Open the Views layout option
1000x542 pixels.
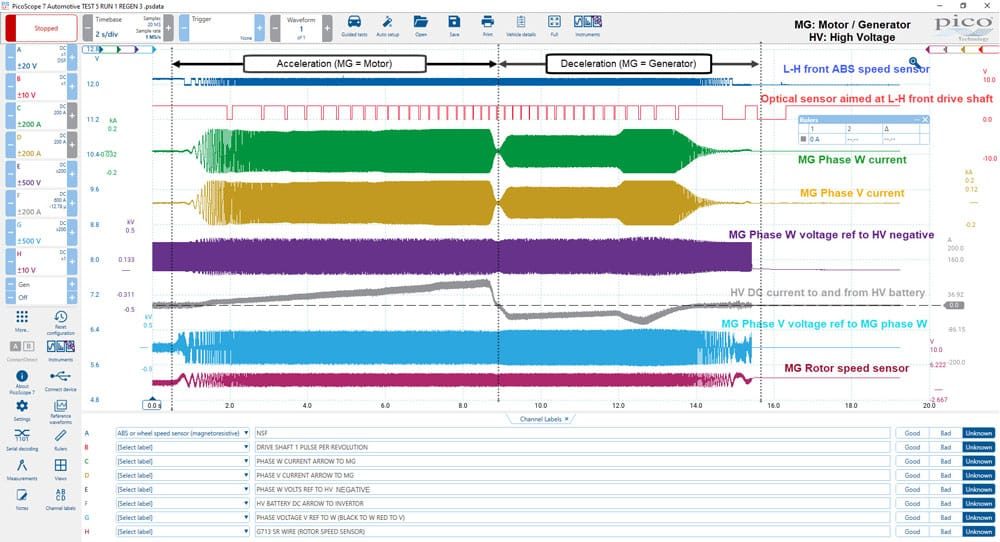pyautogui.click(x=61, y=469)
